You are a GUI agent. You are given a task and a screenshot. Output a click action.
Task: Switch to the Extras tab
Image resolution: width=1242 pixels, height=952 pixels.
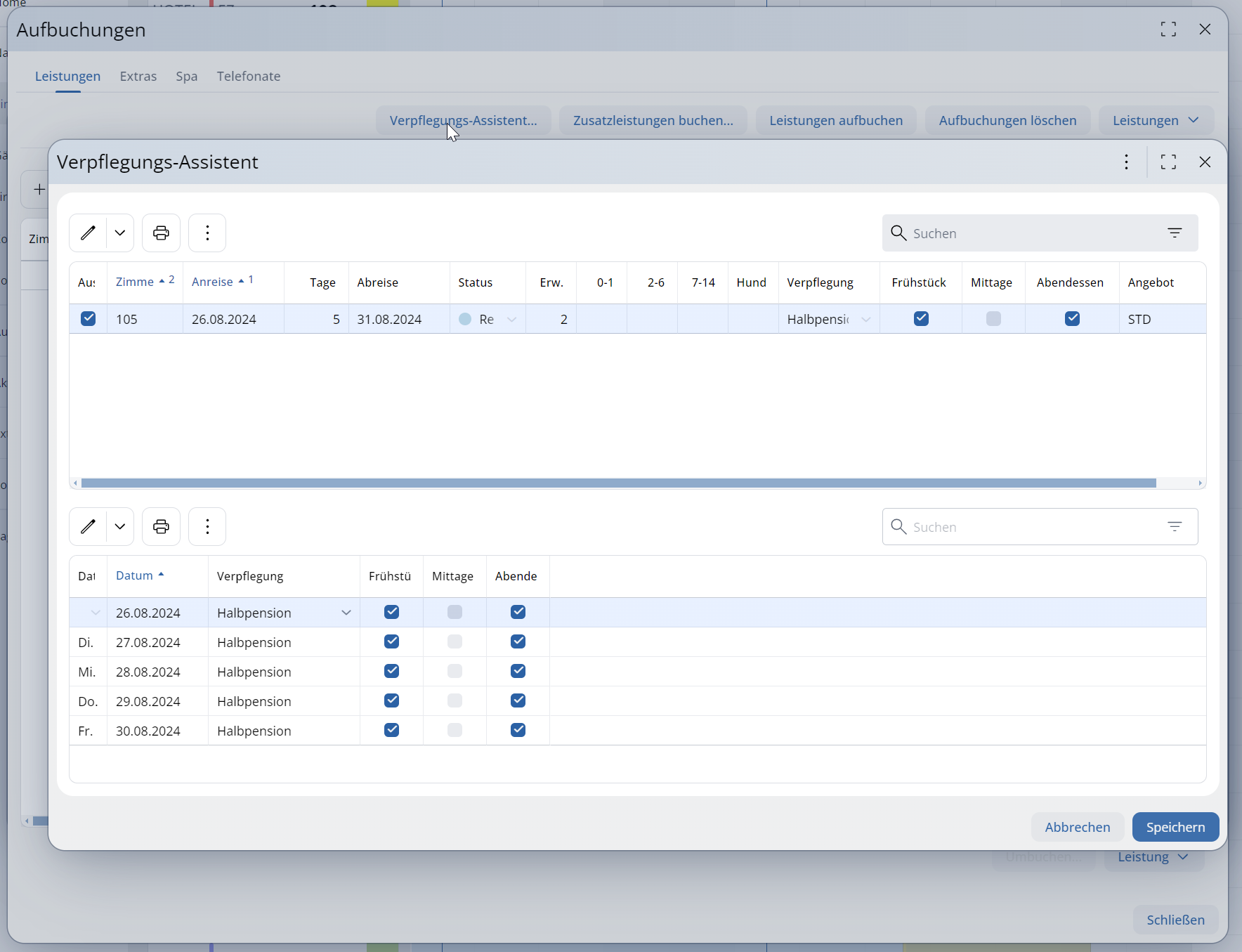138,76
